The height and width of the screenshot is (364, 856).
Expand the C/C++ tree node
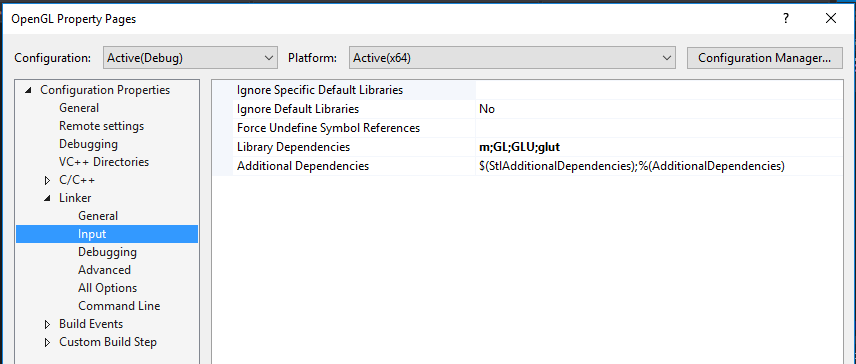[47, 181]
